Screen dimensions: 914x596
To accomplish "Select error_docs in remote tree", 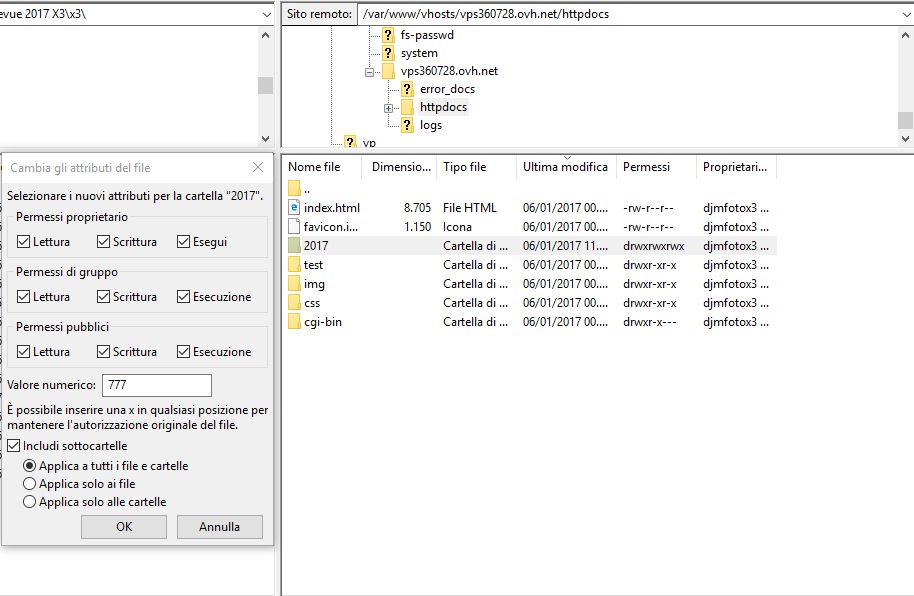I will tap(448, 89).
